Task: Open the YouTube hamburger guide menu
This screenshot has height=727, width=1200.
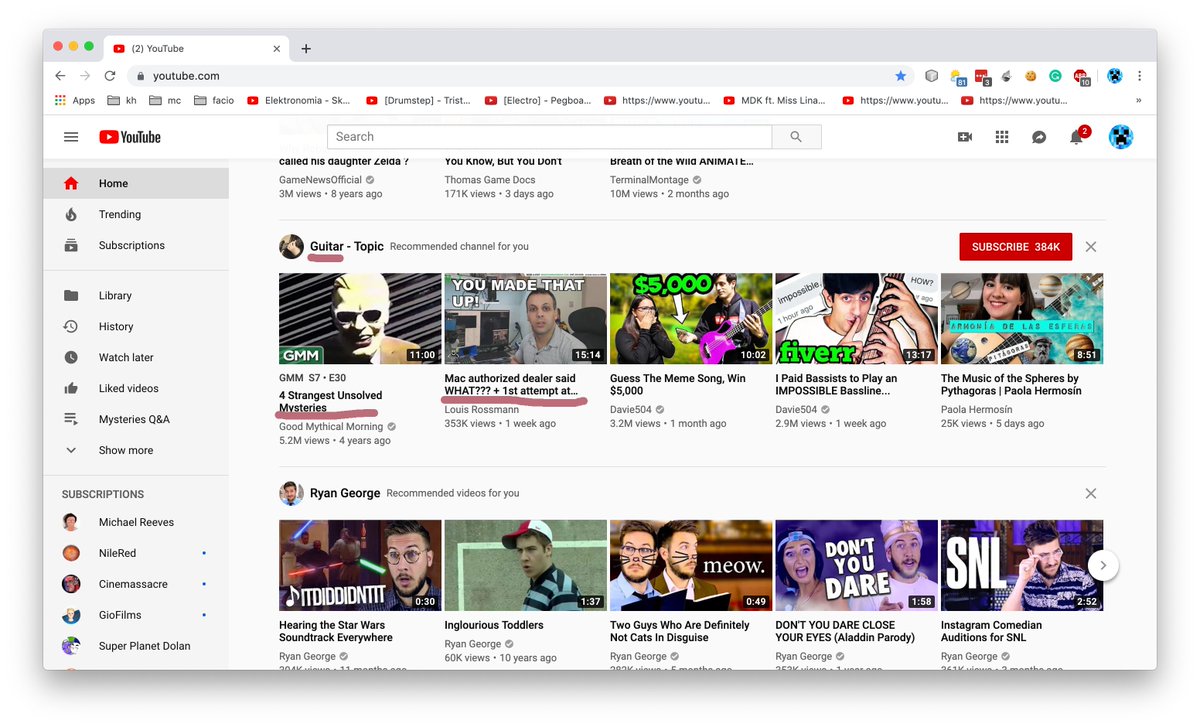Action: (71, 137)
